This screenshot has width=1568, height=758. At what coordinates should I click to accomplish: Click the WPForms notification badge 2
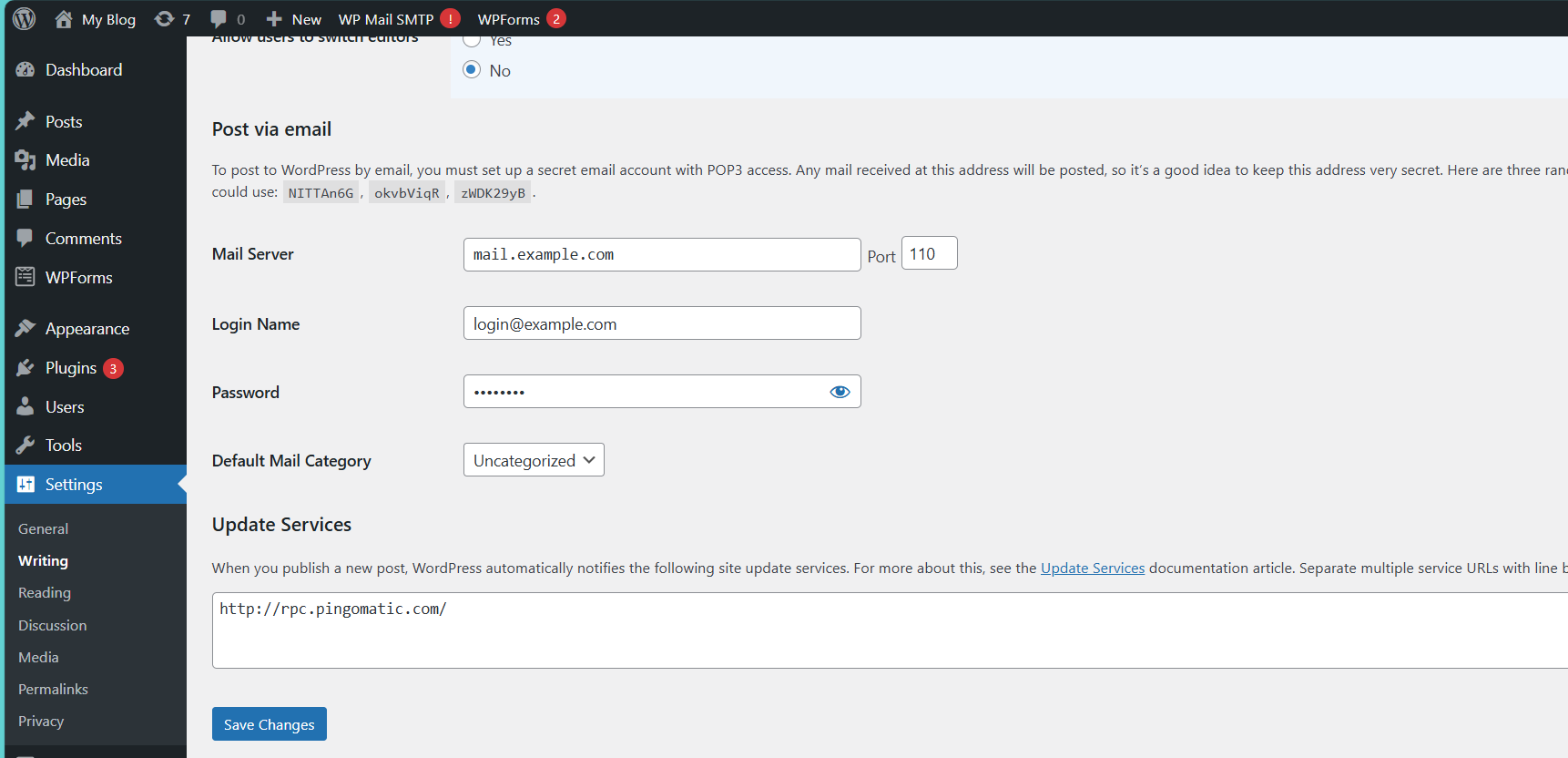point(556,18)
